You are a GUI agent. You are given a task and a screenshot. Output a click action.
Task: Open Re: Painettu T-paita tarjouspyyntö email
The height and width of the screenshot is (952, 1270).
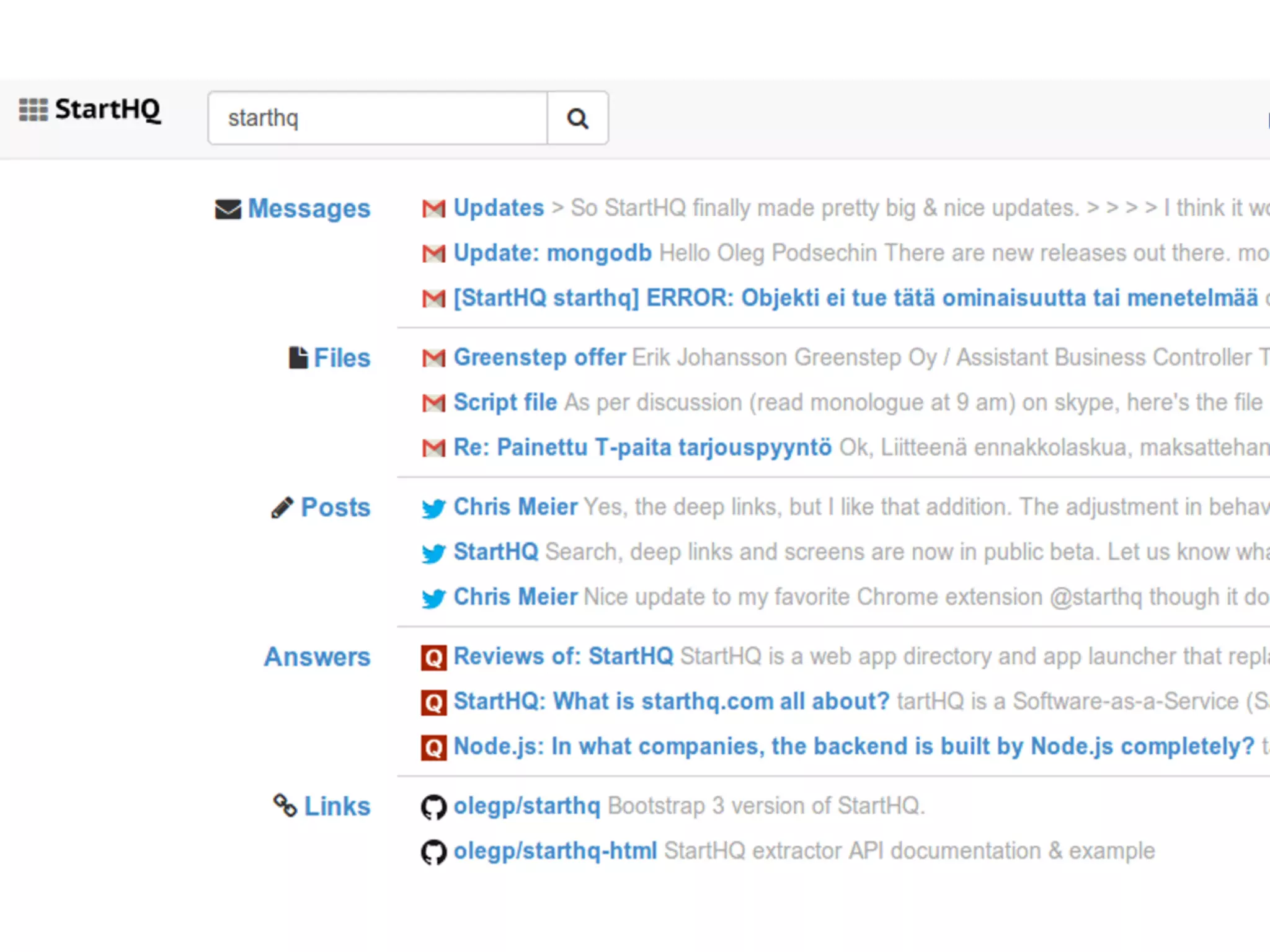click(x=642, y=447)
